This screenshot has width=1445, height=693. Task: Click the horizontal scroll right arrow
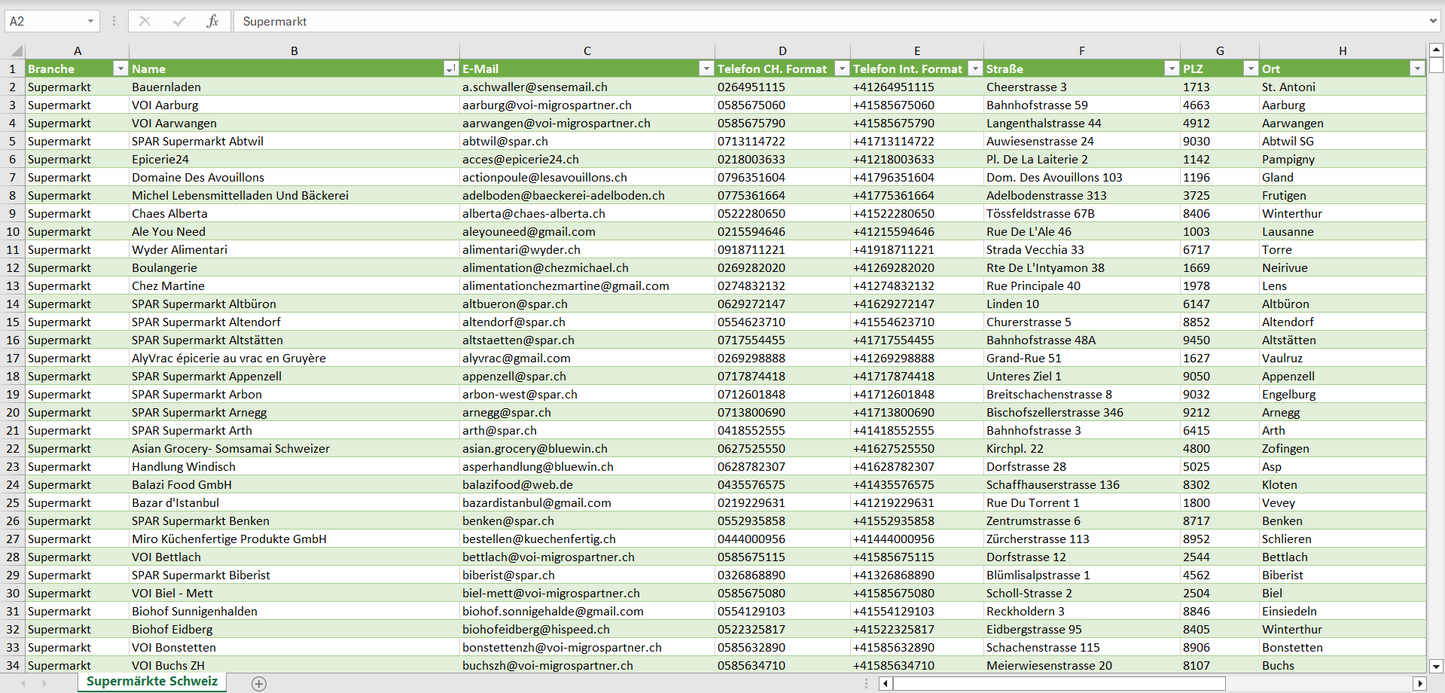coord(1418,684)
